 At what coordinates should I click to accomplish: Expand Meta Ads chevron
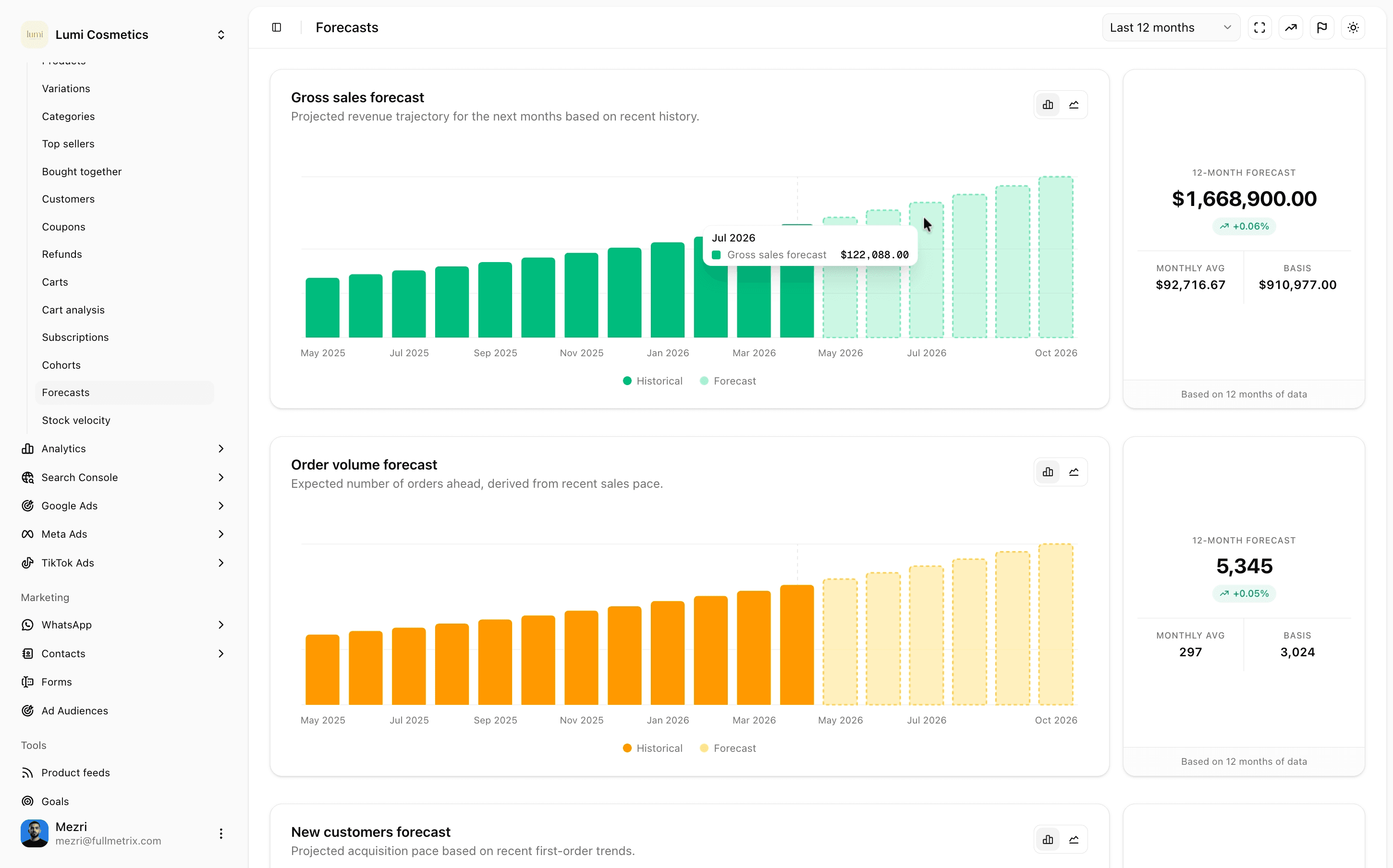(x=221, y=534)
